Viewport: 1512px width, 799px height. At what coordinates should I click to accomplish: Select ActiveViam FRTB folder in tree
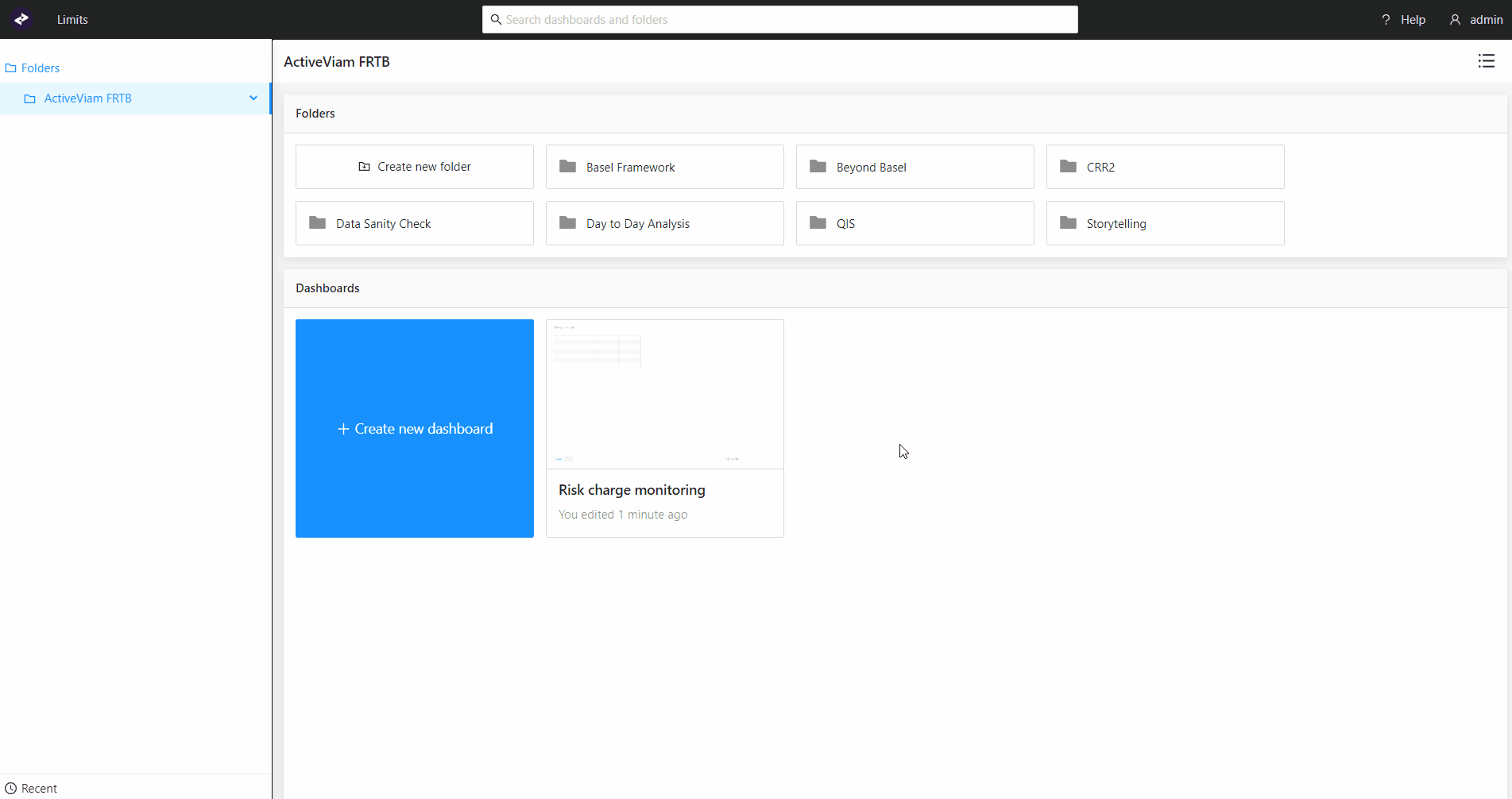coord(135,98)
